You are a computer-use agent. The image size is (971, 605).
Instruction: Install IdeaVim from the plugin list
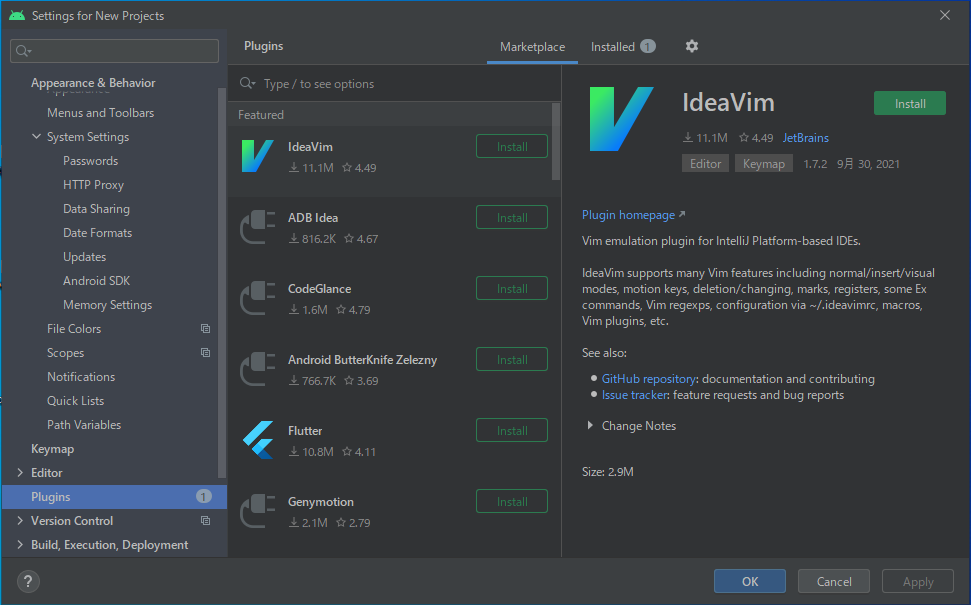coord(512,147)
